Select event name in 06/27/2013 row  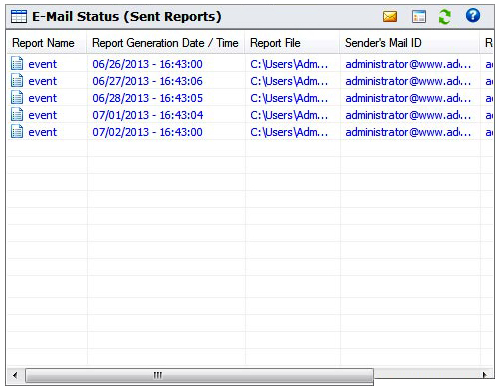43,81
